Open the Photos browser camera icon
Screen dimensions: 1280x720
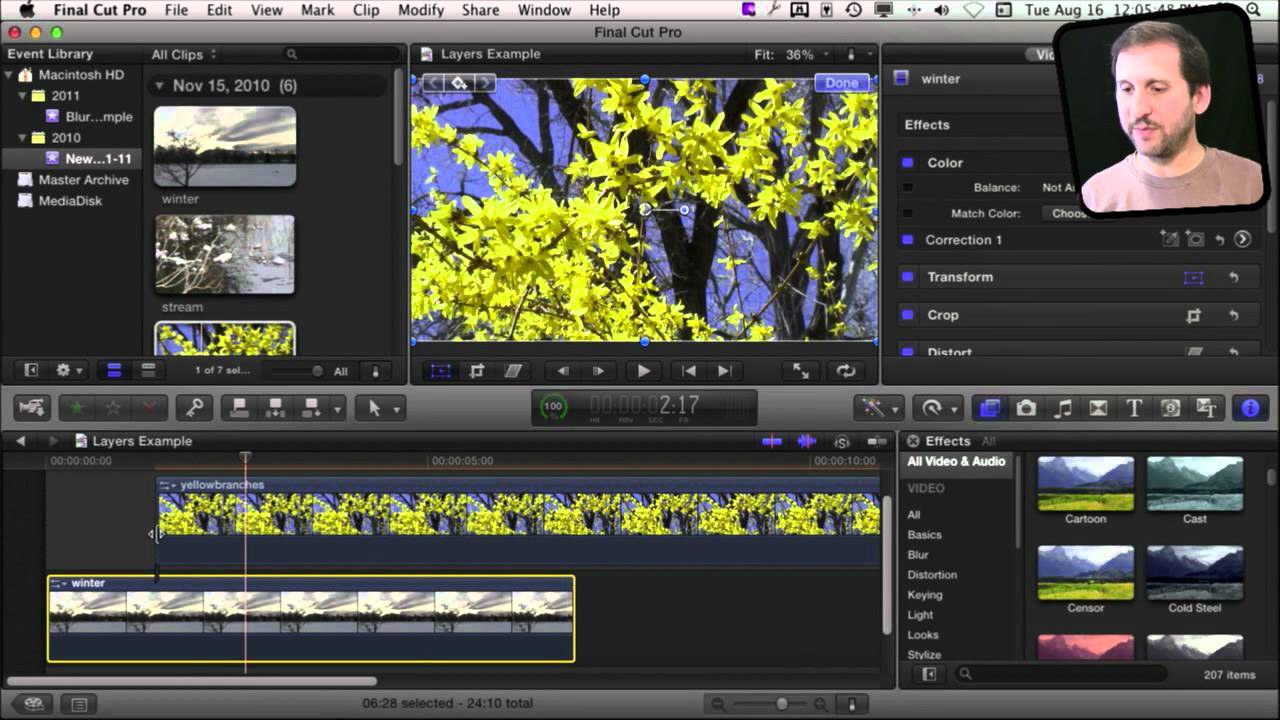pyautogui.click(x=1026, y=408)
